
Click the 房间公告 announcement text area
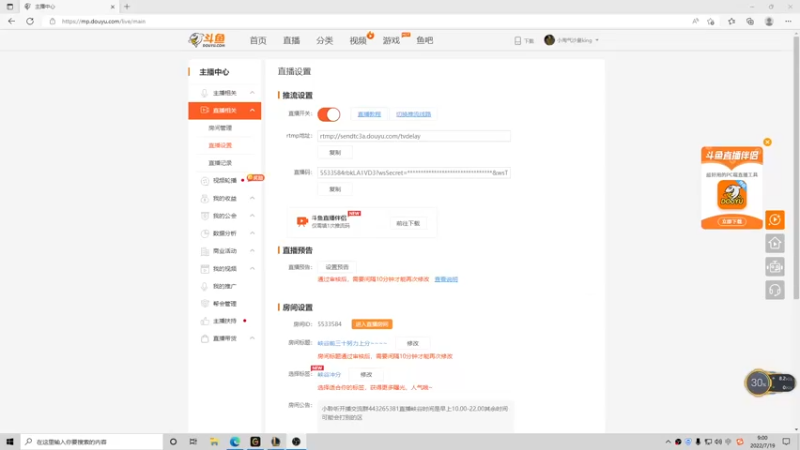pyautogui.click(x=415, y=416)
